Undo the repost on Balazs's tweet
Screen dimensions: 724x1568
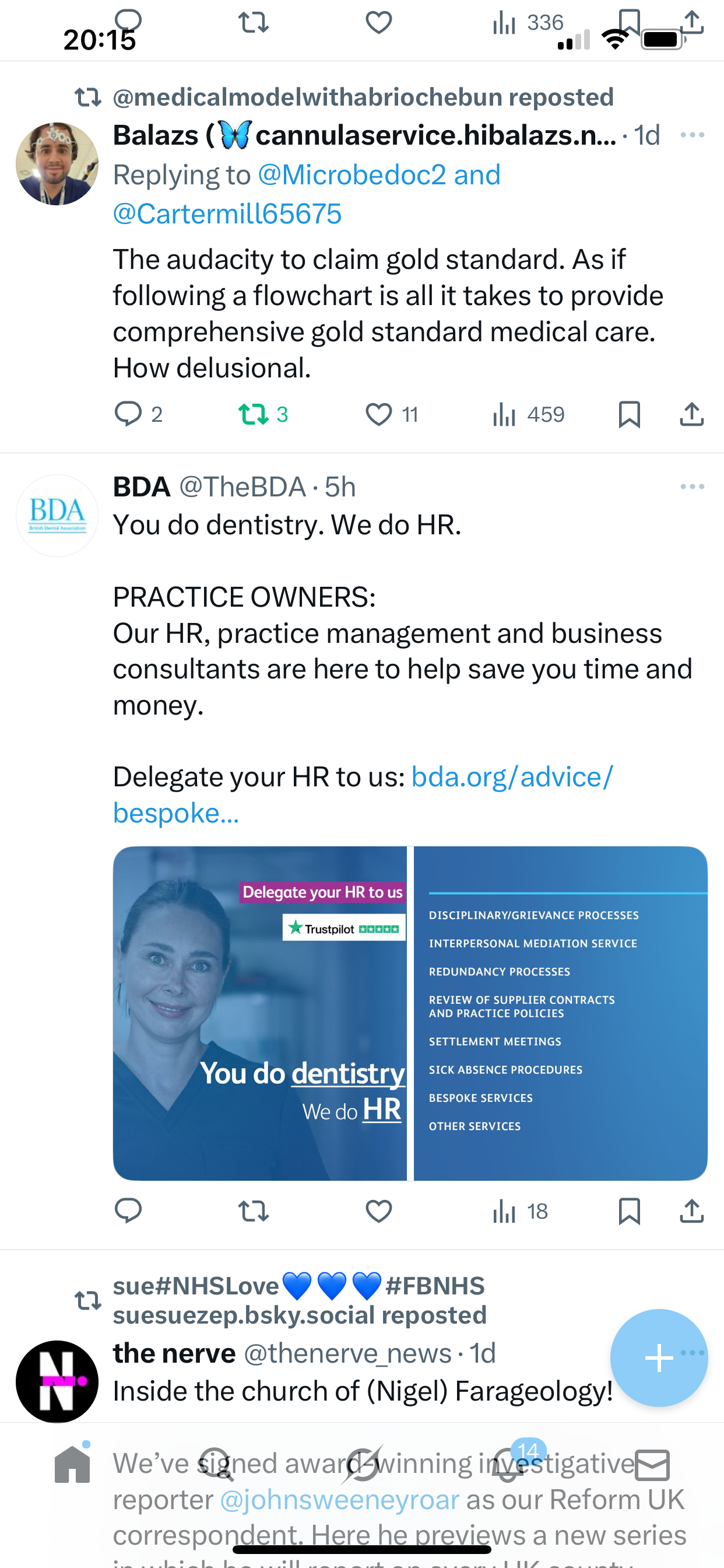[x=253, y=415]
